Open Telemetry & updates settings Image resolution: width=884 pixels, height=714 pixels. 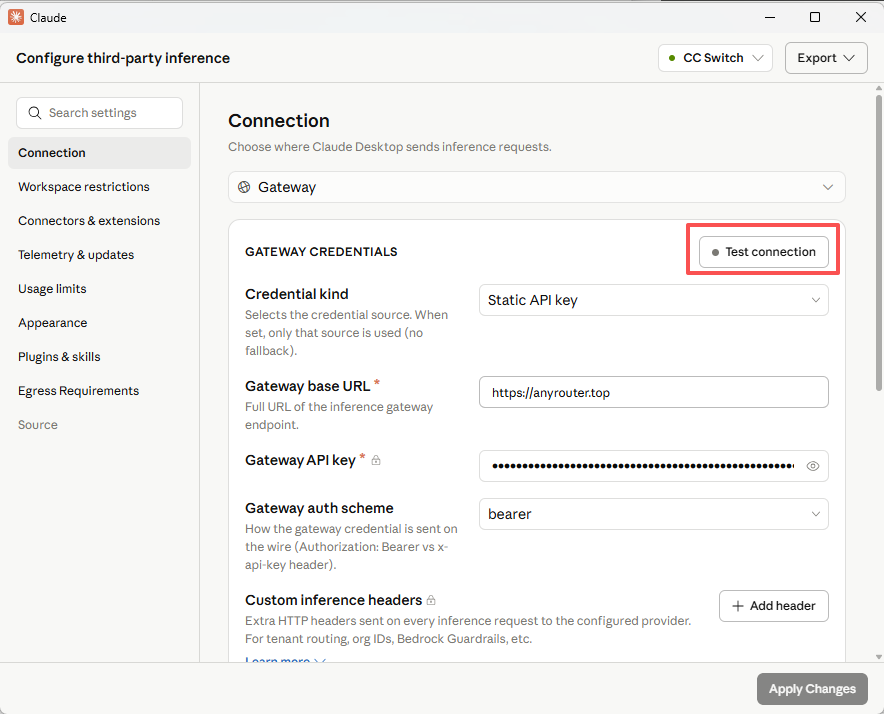tap(99, 255)
